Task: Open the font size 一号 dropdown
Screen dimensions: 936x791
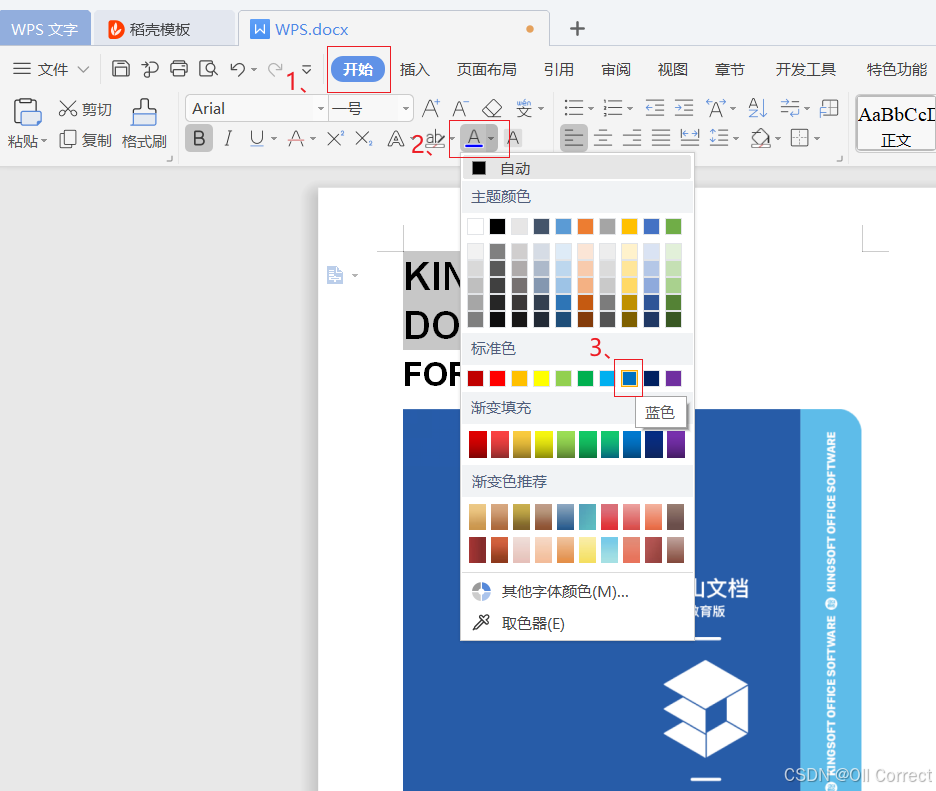Action: pos(405,109)
